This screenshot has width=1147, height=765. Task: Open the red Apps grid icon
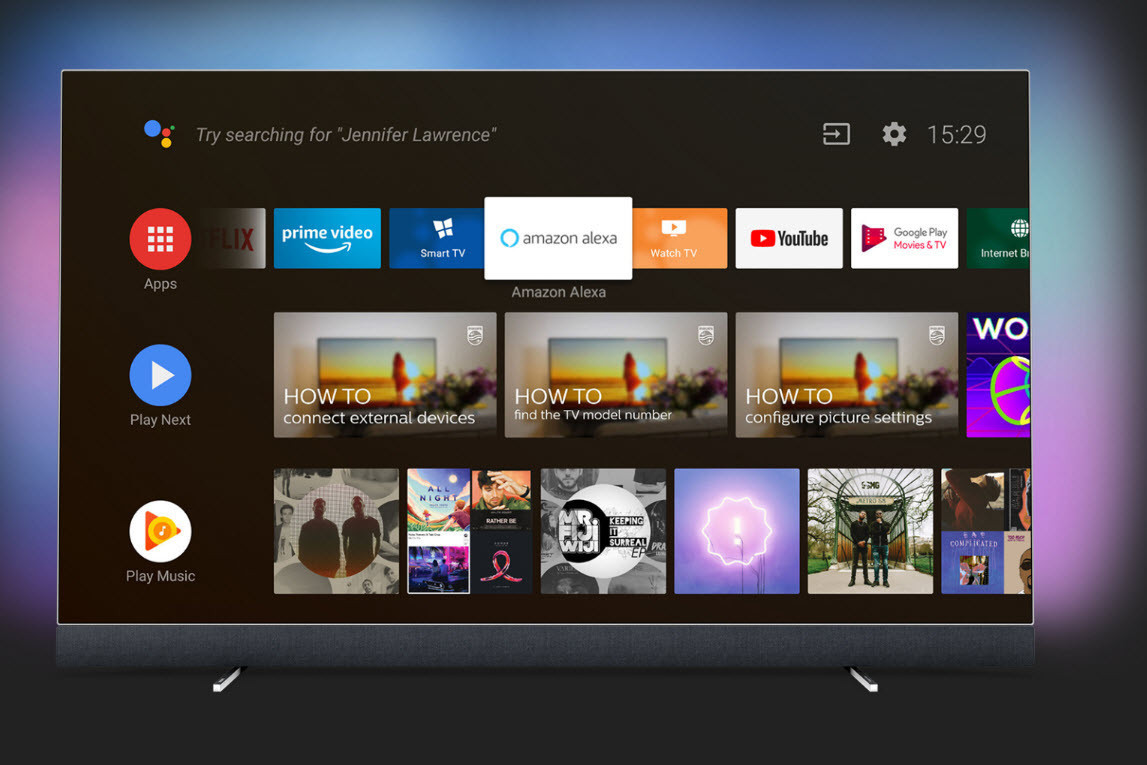pos(160,239)
